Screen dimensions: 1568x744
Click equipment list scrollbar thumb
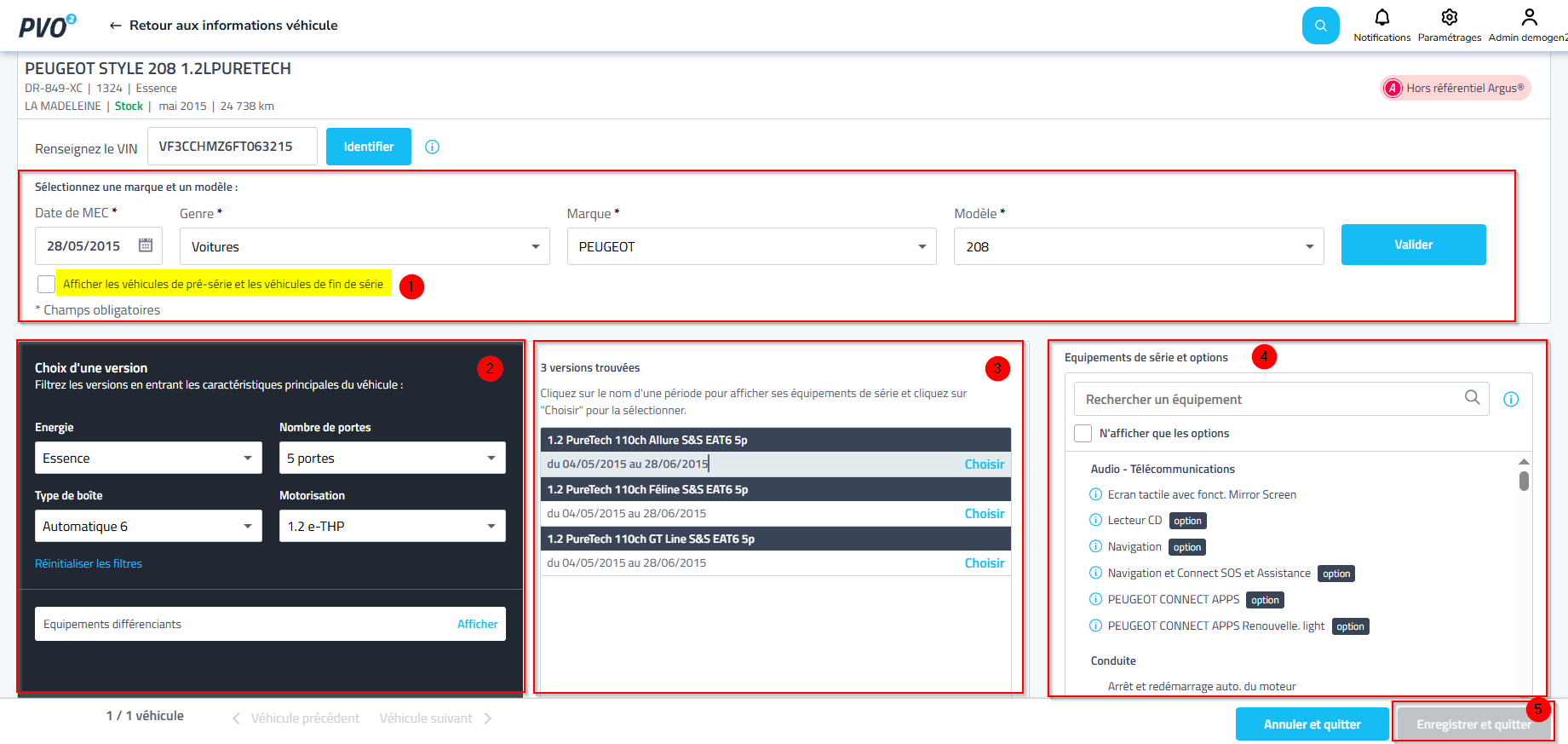coord(1524,481)
